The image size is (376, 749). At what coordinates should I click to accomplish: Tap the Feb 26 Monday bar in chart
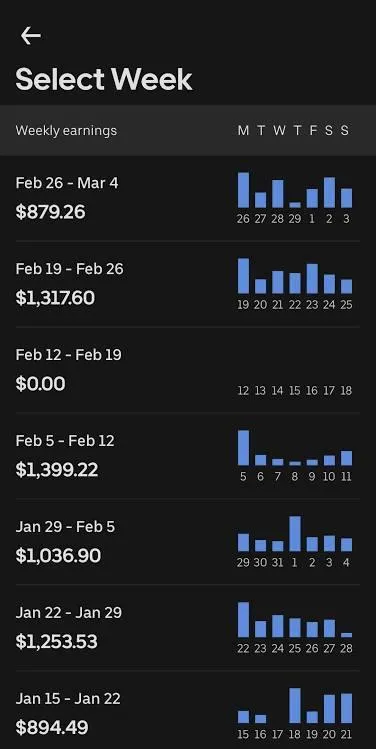coord(243,190)
